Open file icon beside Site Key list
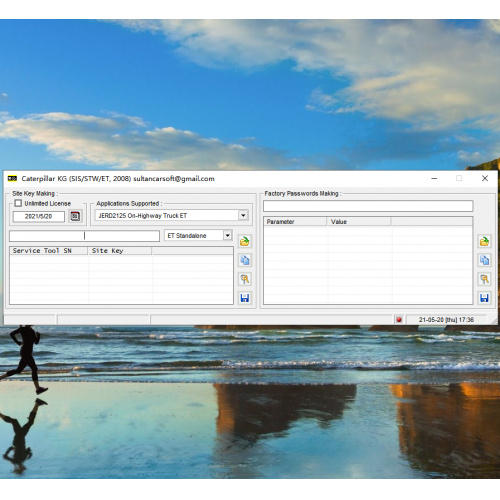This screenshot has width=500, height=500. click(245, 241)
